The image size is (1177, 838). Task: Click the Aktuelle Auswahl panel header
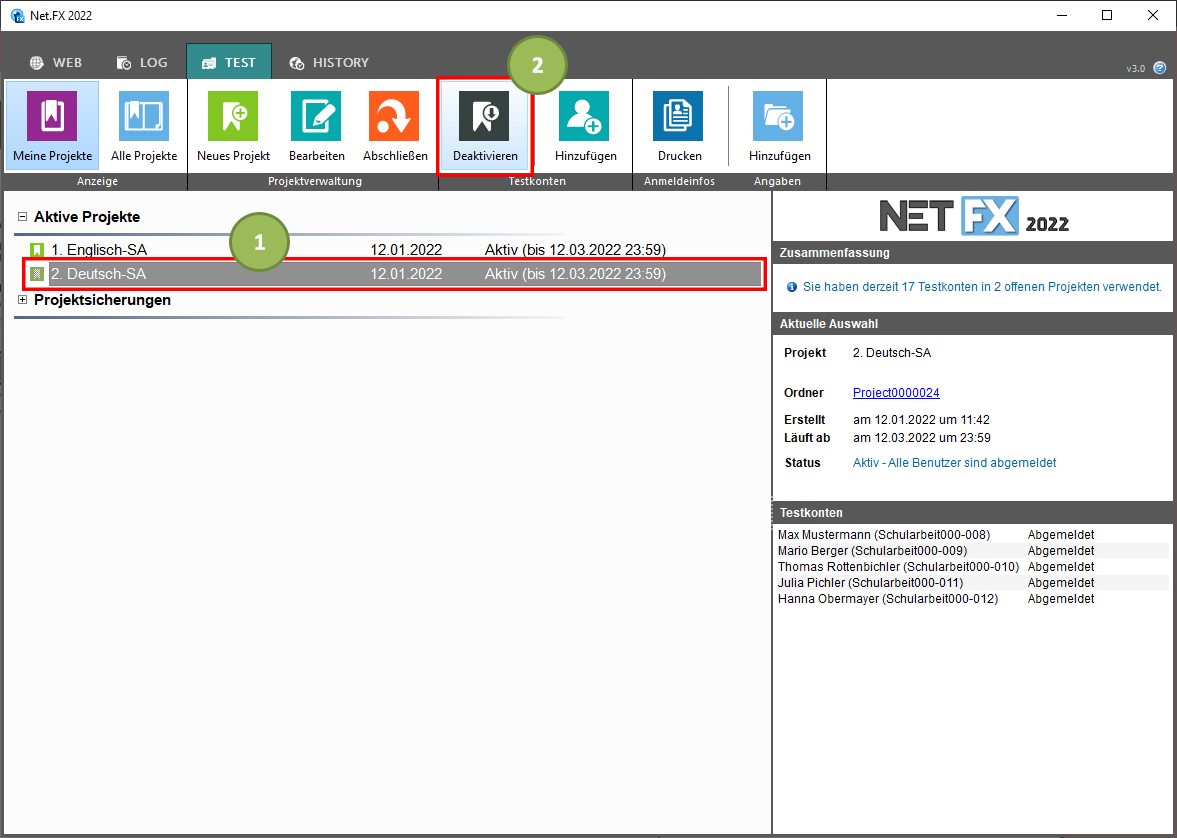click(x=974, y=324)
